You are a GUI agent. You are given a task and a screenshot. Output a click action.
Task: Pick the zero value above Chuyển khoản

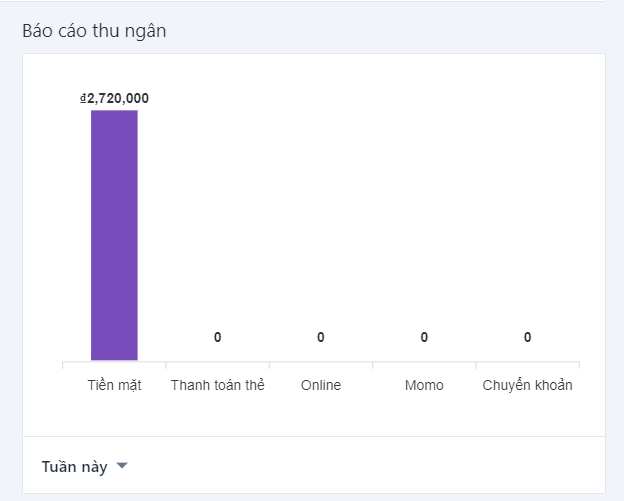(x=527, y=337)
